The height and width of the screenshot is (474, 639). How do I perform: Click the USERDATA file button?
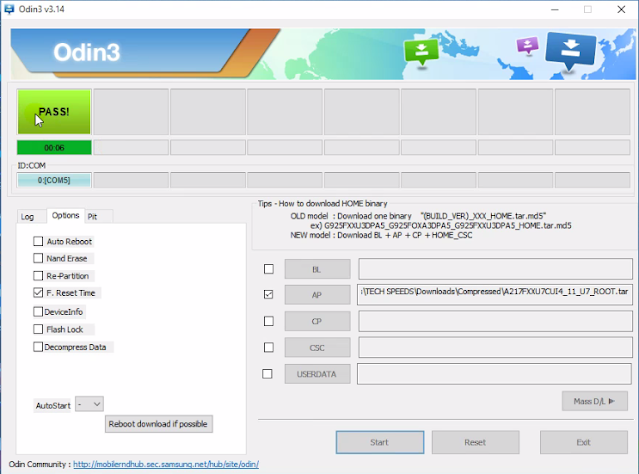pos(317,374)
